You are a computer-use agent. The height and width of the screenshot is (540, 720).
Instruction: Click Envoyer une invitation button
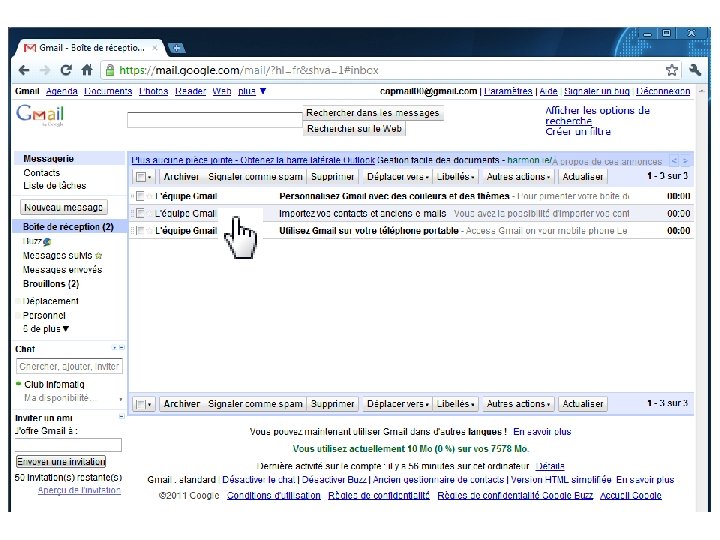coord(61,461)
